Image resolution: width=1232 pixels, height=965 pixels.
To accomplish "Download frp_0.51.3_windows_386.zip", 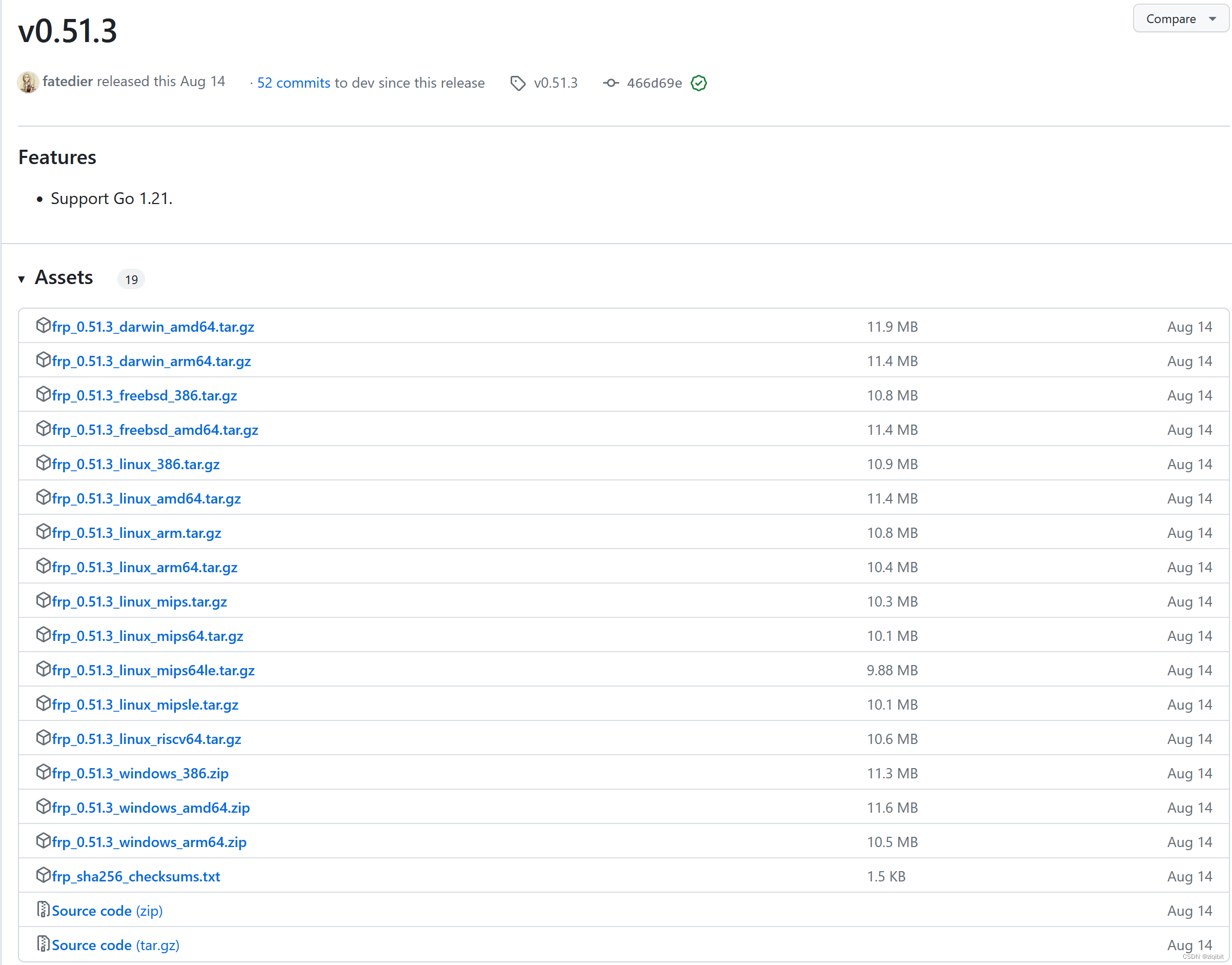I will [140, 773].
